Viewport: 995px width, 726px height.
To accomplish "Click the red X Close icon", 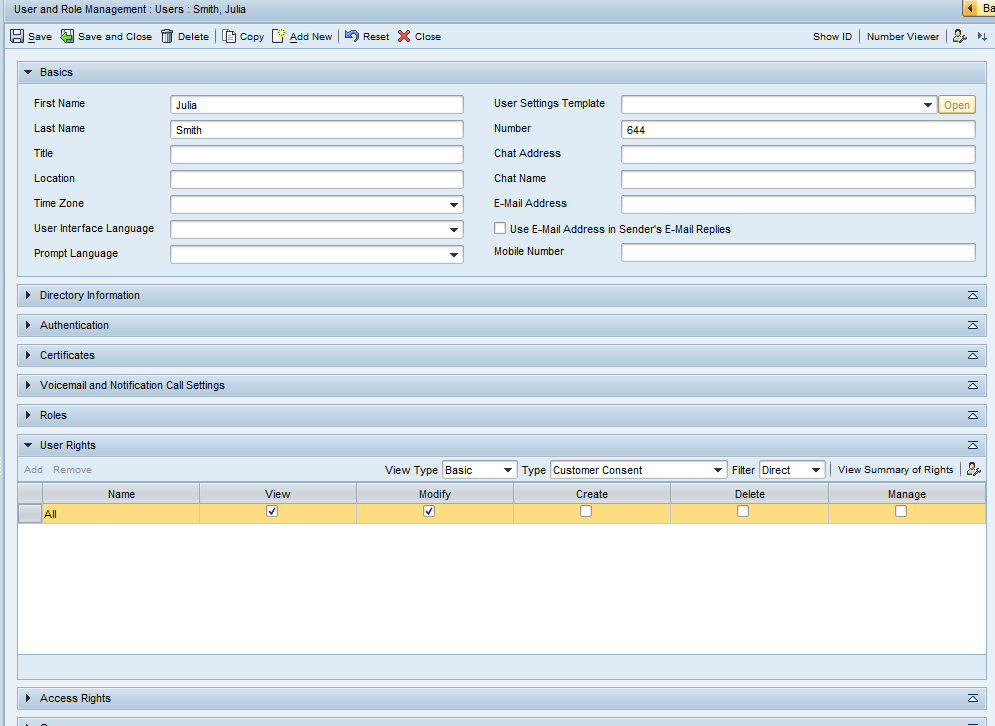I will pyautogui.click(x=404, y=36).
